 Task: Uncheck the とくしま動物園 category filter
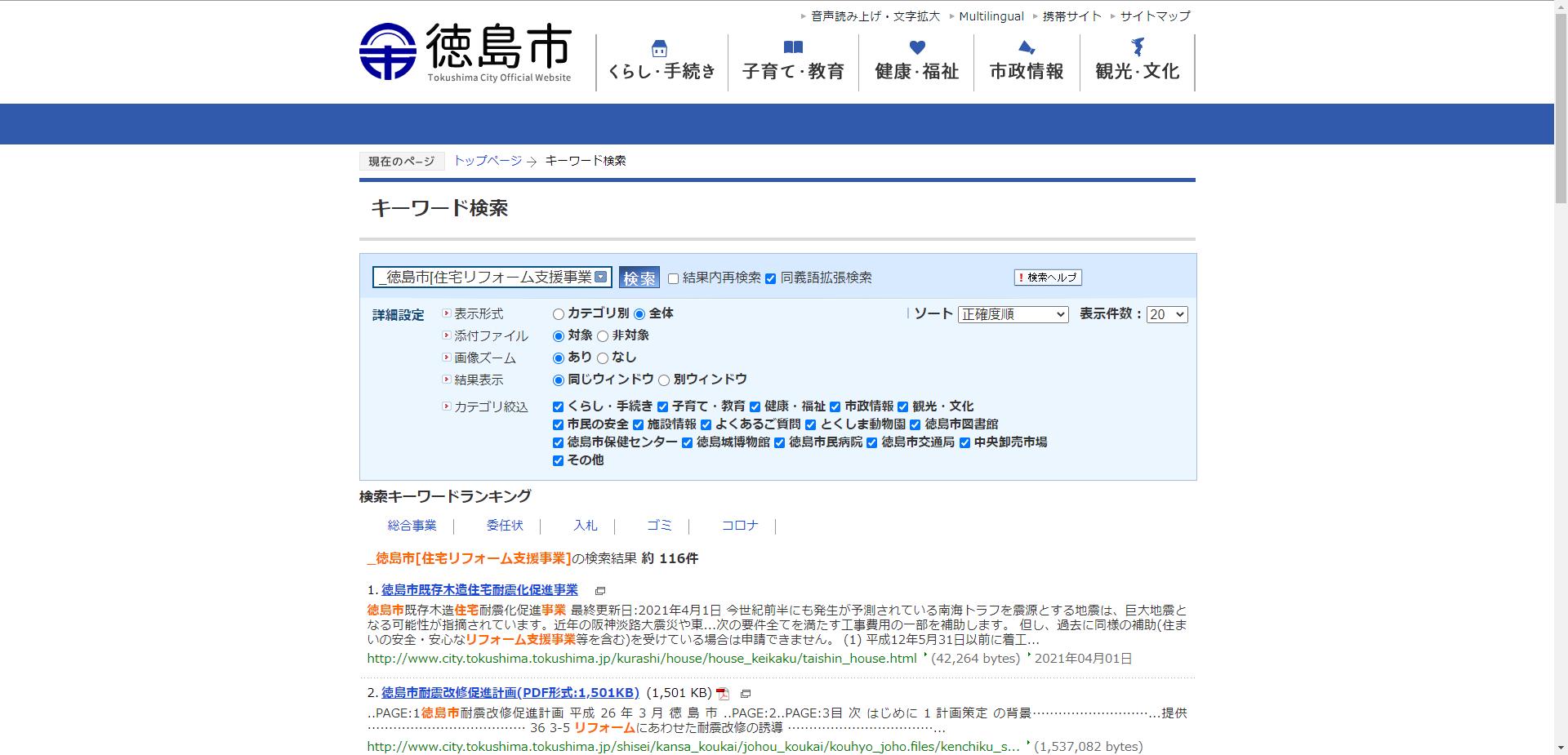click(809, 424)
